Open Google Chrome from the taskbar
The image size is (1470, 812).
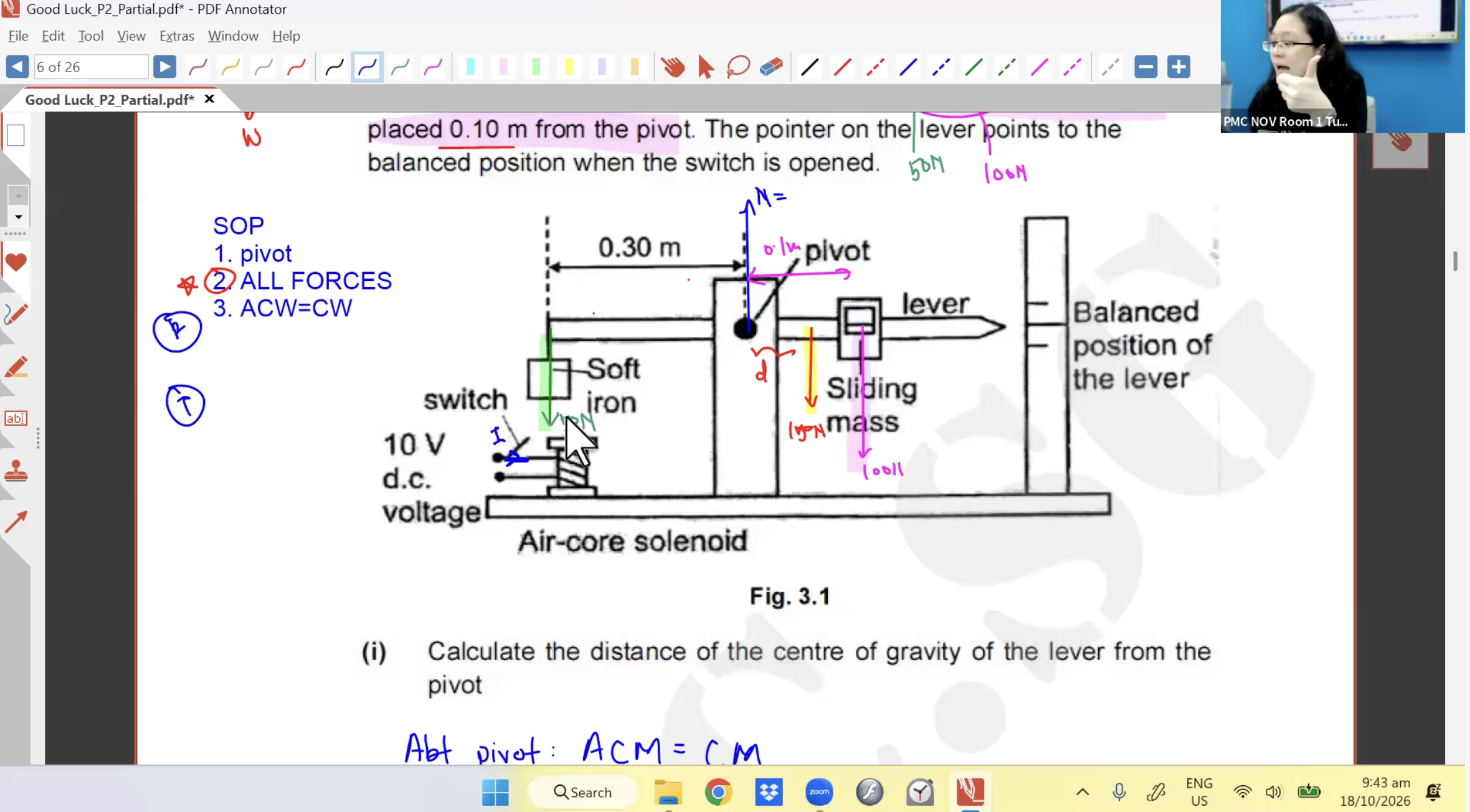718,792
